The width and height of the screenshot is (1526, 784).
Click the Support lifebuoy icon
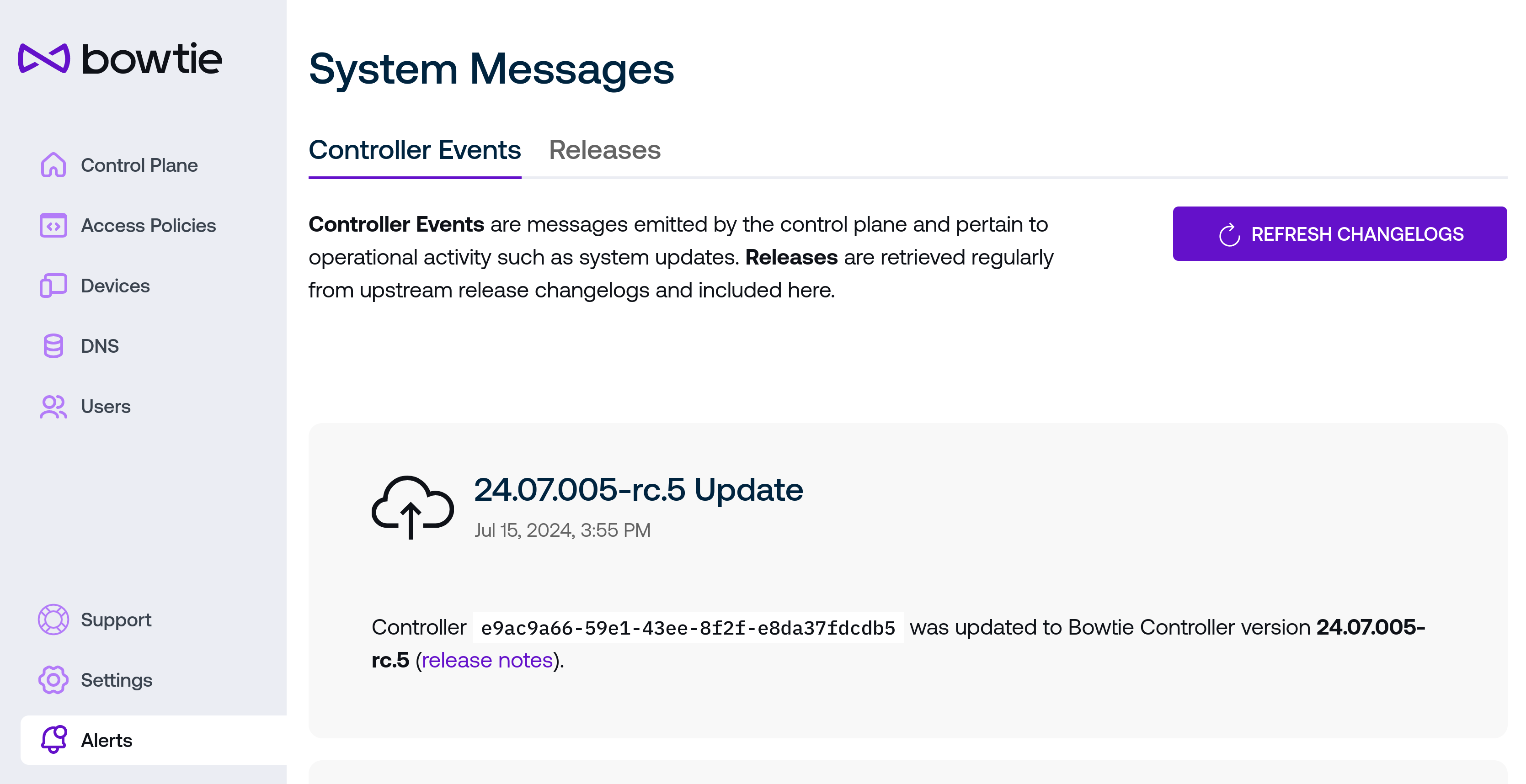coord(53,620)
